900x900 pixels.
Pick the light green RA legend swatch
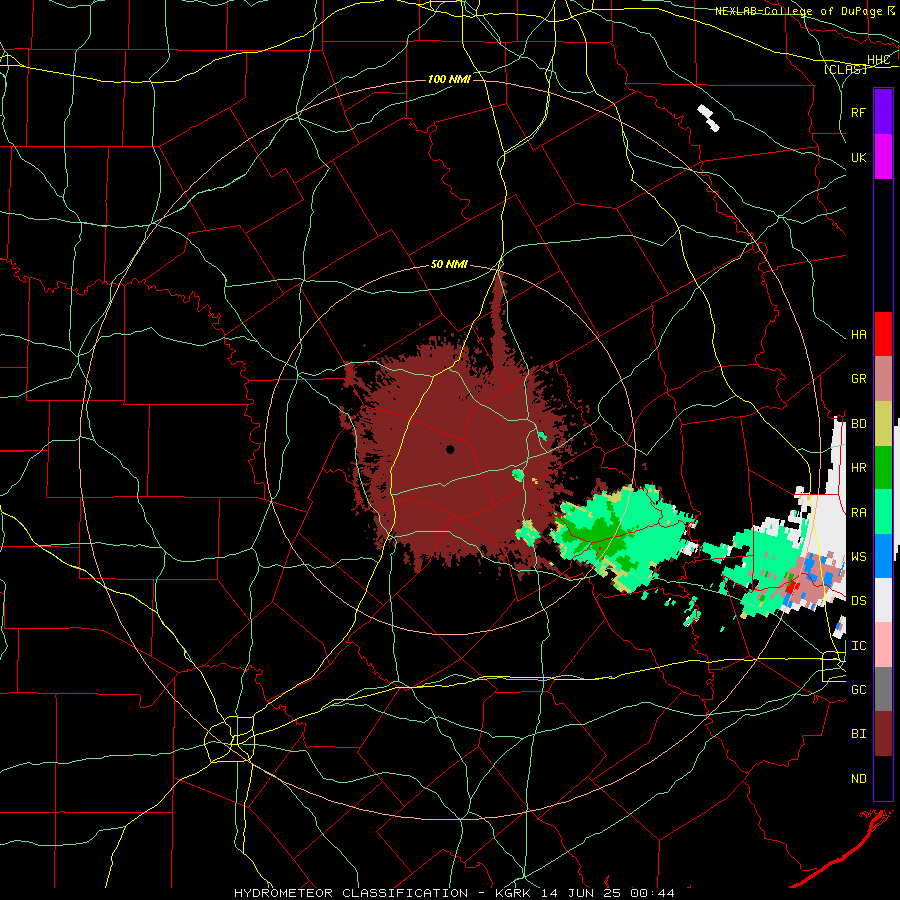[x=883, y=512]
